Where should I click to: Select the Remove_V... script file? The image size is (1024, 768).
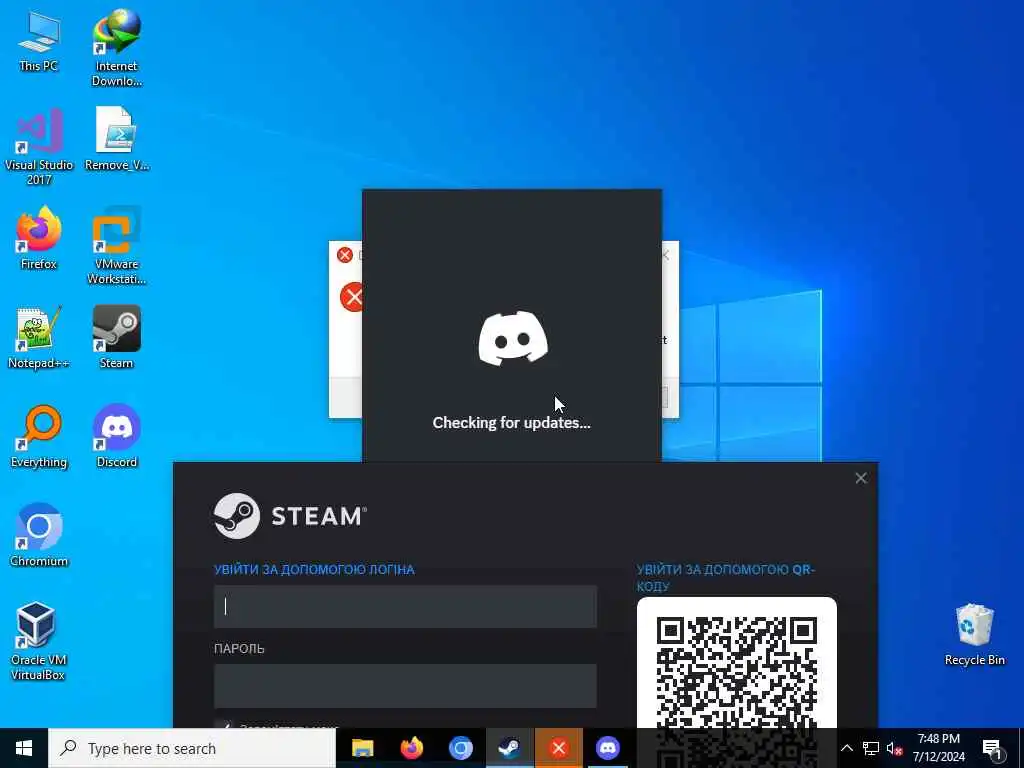tap(117, 139)
